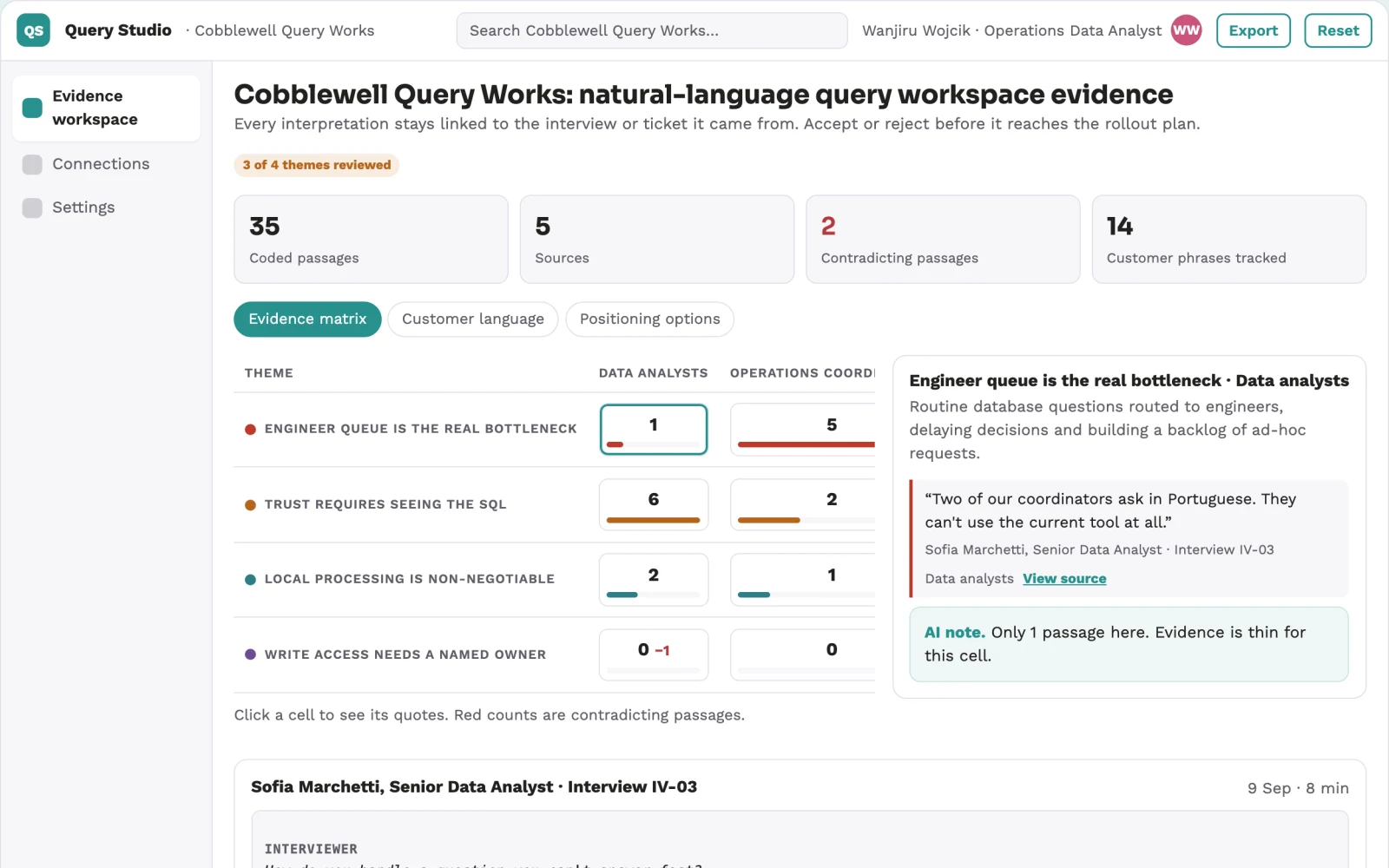Click the 2 Contradicting passages card
1389x868 pixels.
tap(943, 240)
